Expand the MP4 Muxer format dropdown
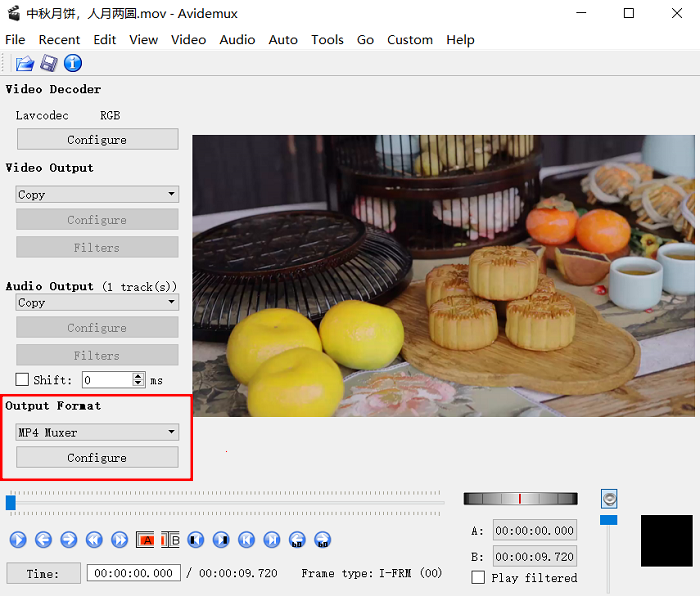 pyautogui.click(x=97, y=432)
